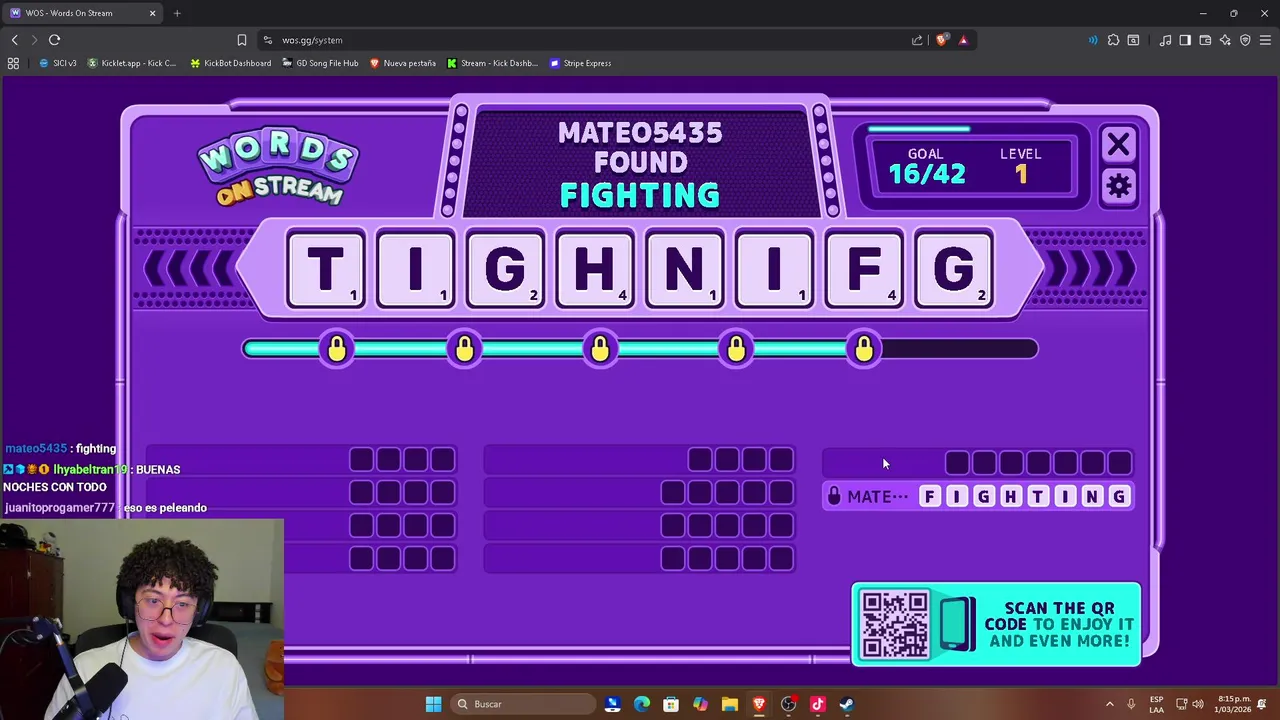The image size is (1280, 720).
Task: Click the LEVEL 1 indicator
Action: (1021, 166)
